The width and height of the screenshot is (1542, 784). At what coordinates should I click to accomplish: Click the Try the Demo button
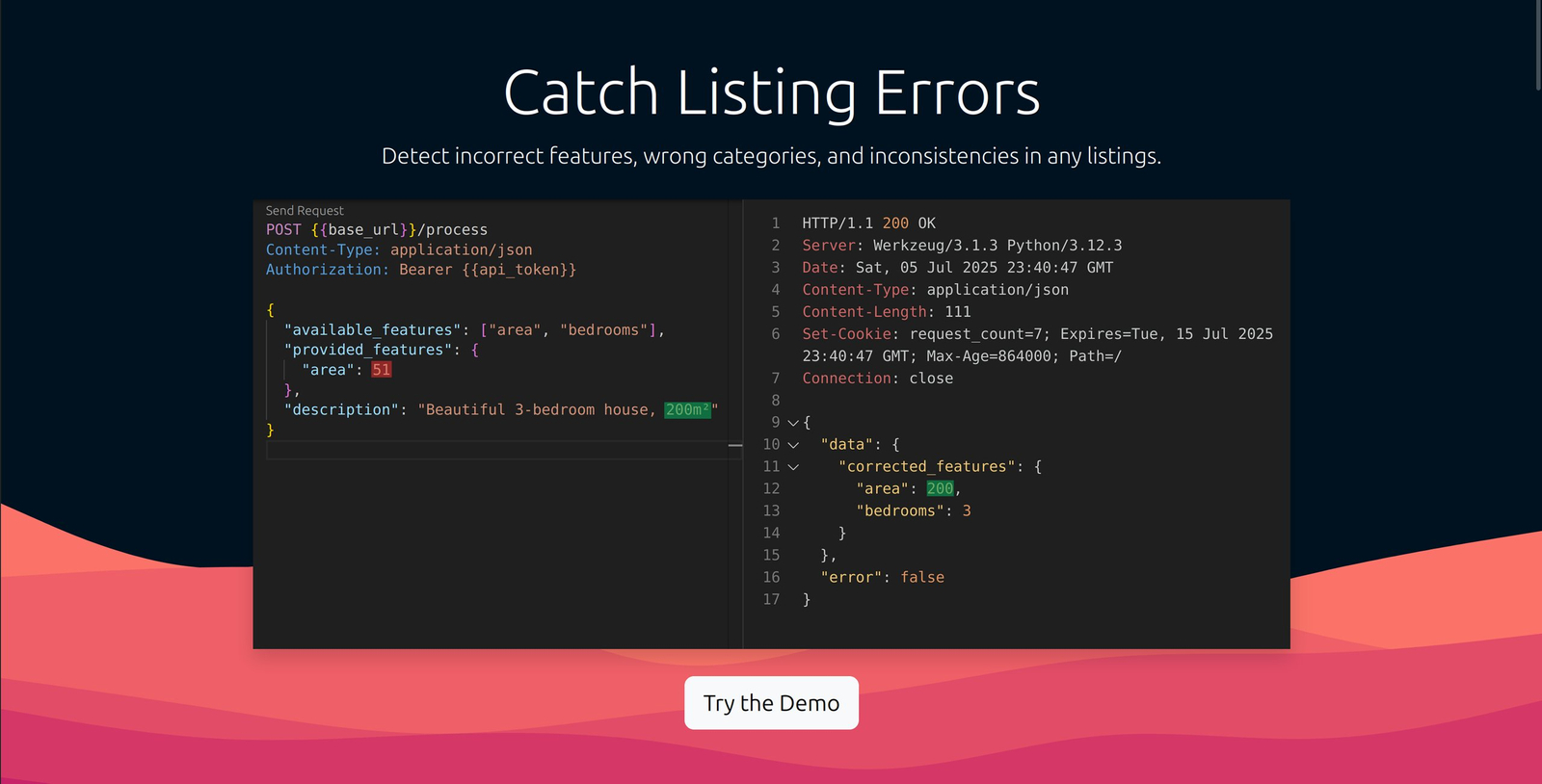(x=771, y=703)
